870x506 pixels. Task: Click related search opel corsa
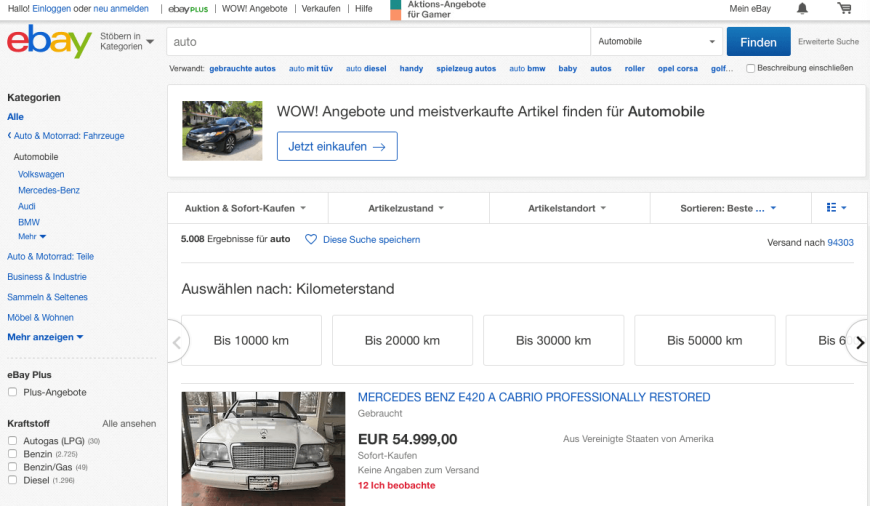coord(677,69)
